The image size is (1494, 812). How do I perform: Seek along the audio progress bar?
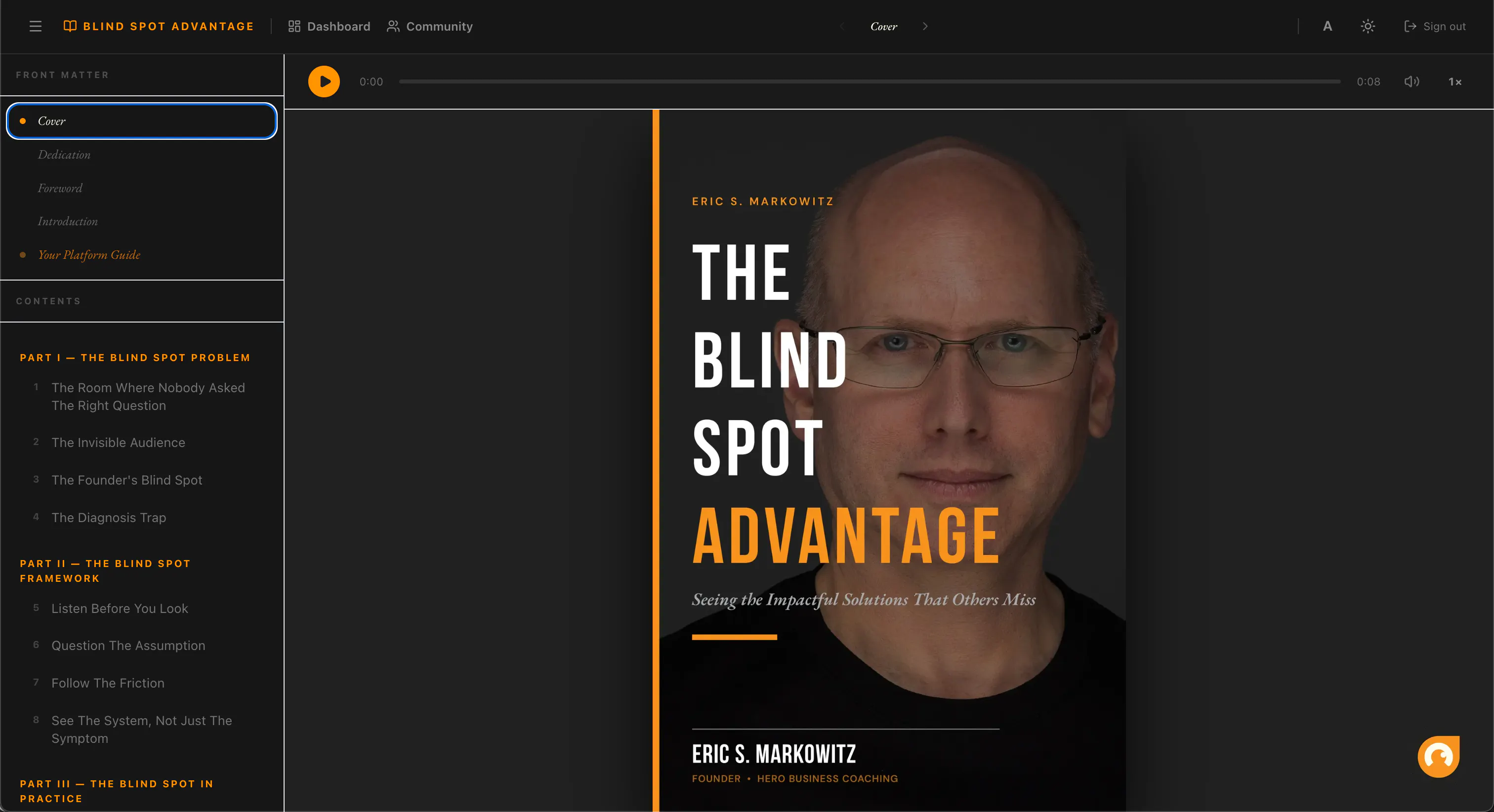pos(870,82)
